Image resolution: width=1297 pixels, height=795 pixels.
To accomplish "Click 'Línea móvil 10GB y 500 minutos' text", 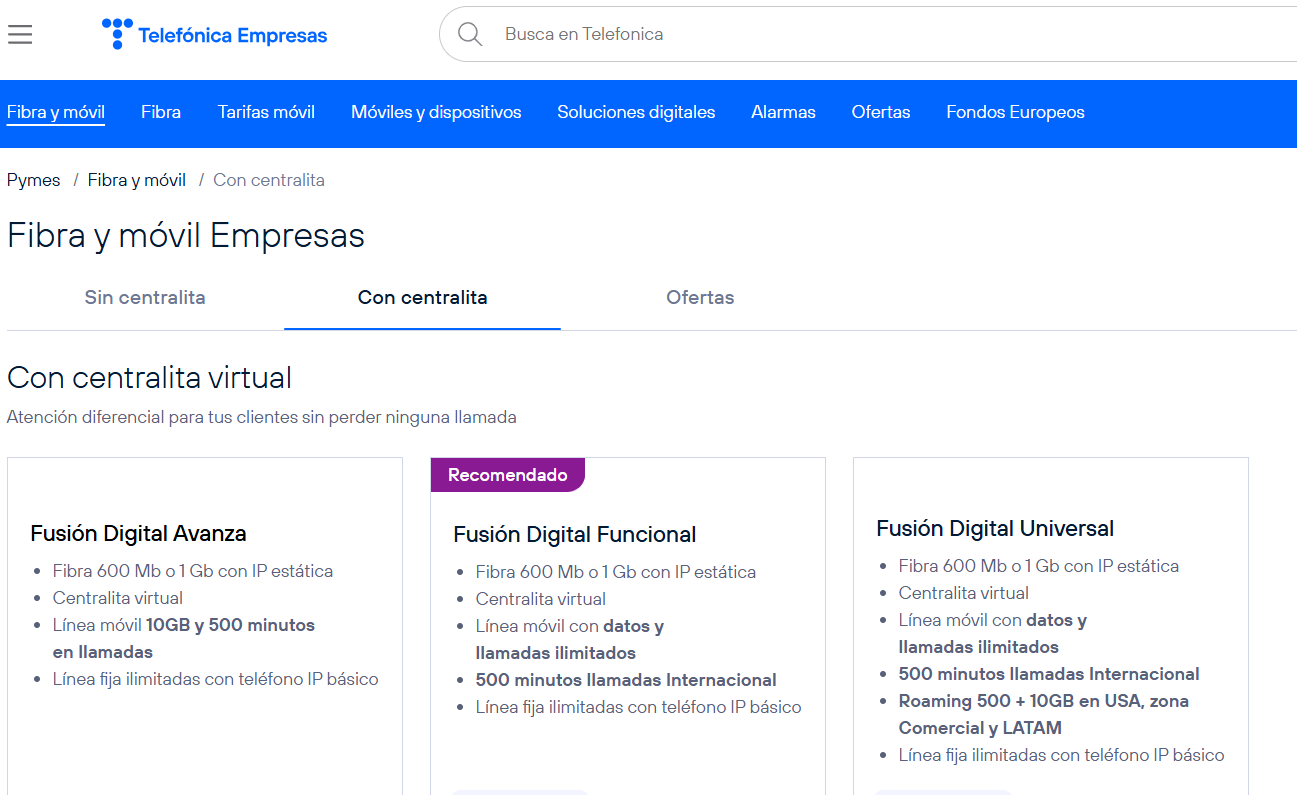I will [x=184, y=638].
